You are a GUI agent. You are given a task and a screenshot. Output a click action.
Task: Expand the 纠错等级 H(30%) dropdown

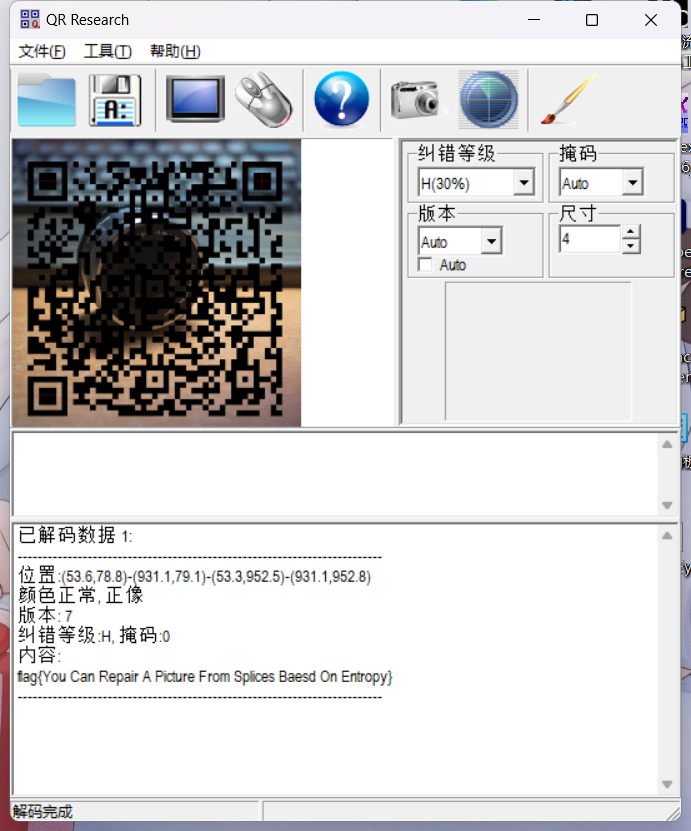[x=523, y=184]
